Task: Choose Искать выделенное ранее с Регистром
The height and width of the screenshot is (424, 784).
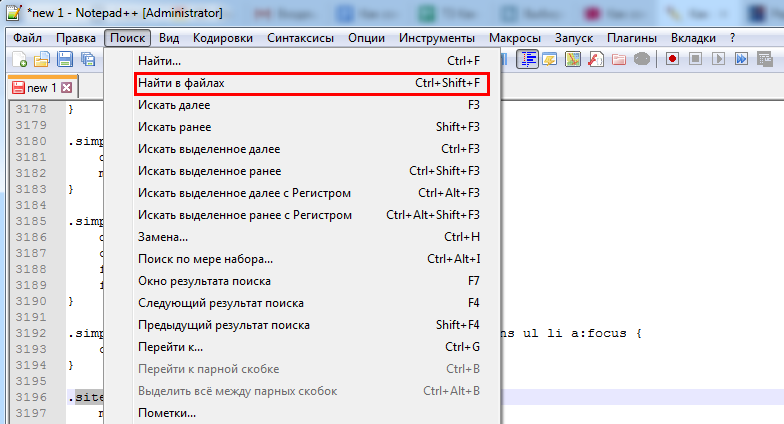Action: tap(302, 215)
